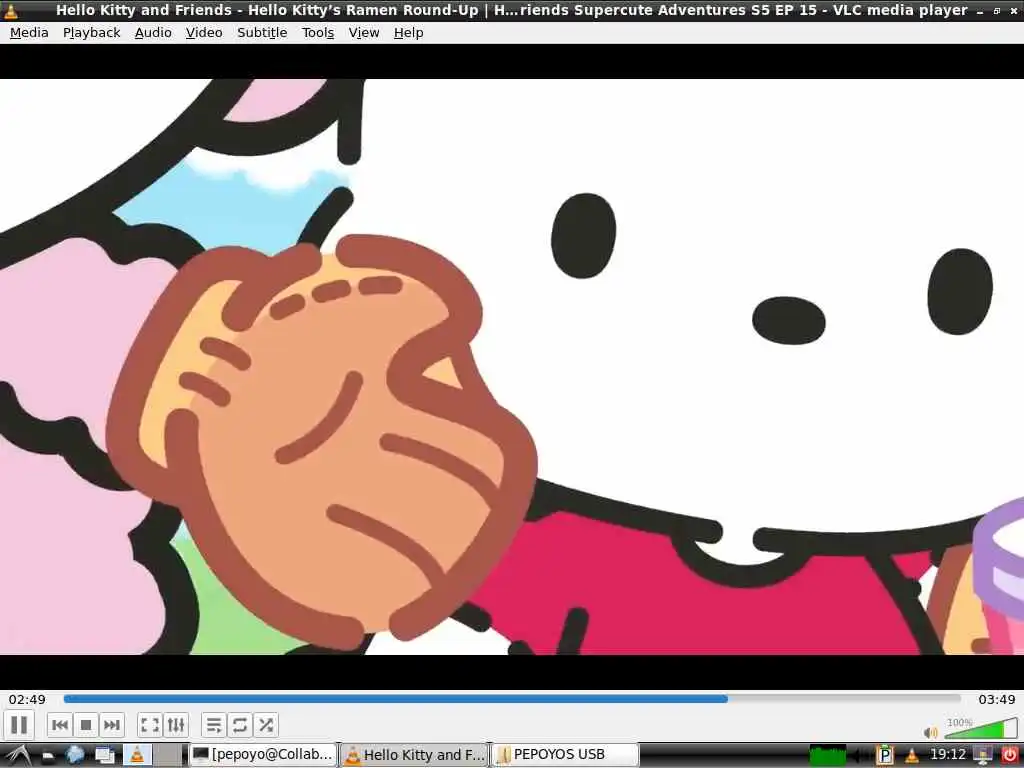Toggle remaining time at 03:49 label

click(997, 699)
